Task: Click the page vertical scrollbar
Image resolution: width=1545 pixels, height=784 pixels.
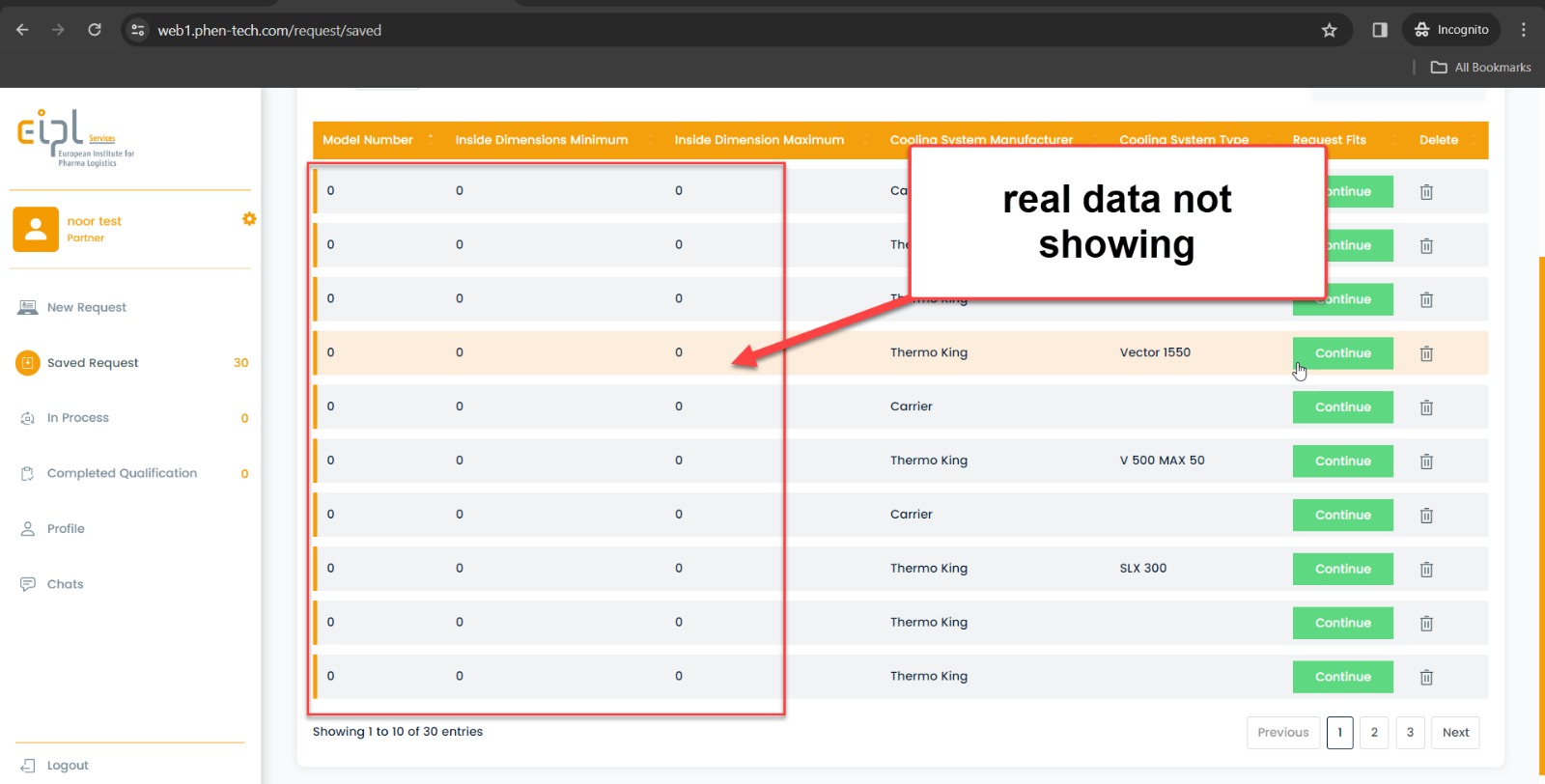Action: [x=1541, y=517]
